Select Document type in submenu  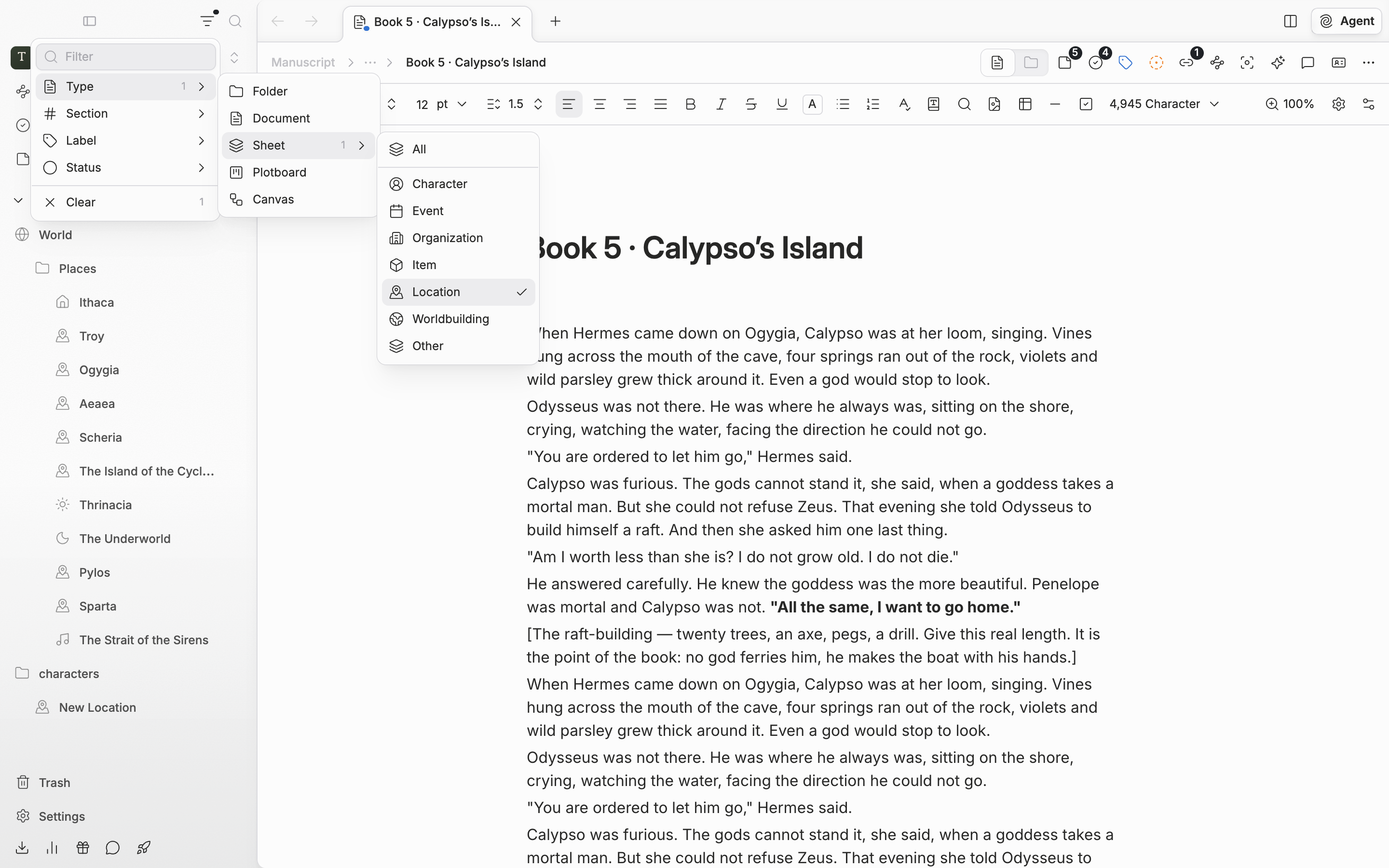coord(299,118)
